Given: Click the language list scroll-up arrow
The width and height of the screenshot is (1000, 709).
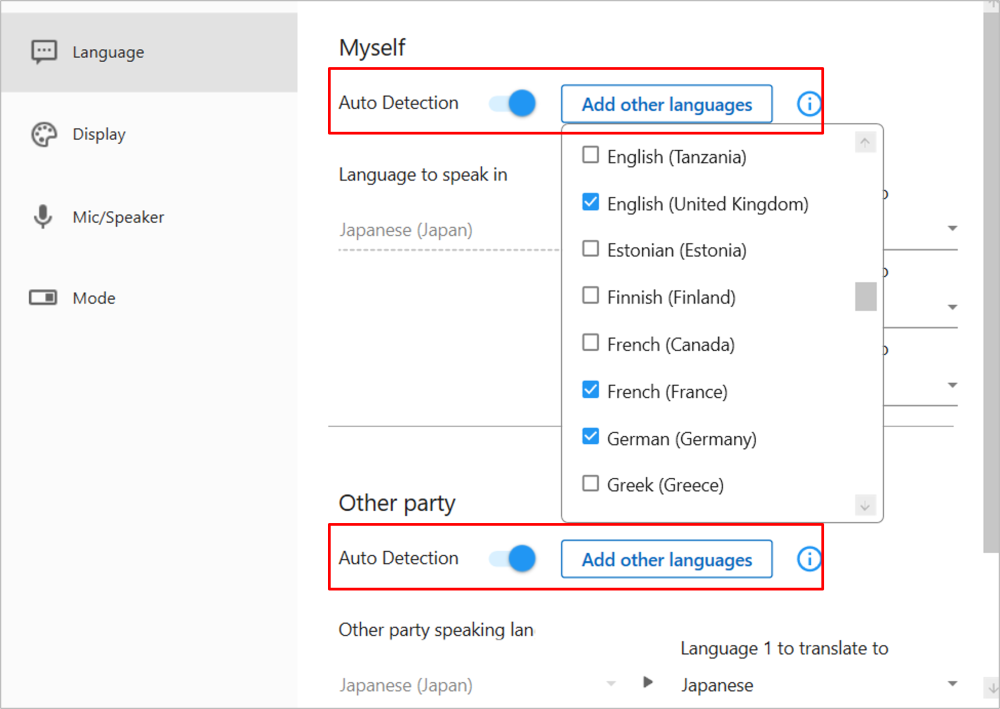Looking at the screenshot, I should (x=865, y=142).
